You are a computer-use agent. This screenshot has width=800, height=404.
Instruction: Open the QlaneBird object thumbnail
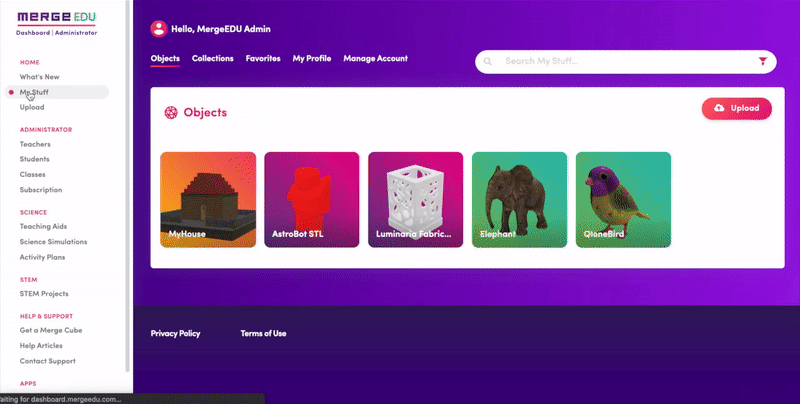point(623,199)
